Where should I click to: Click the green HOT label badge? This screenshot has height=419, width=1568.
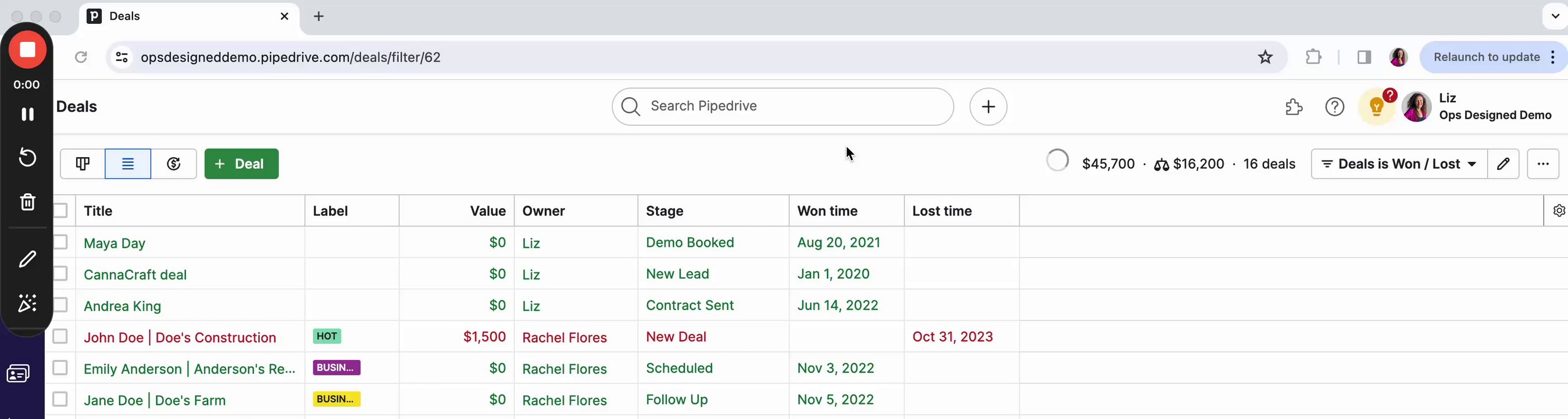(x=327, y=337)
